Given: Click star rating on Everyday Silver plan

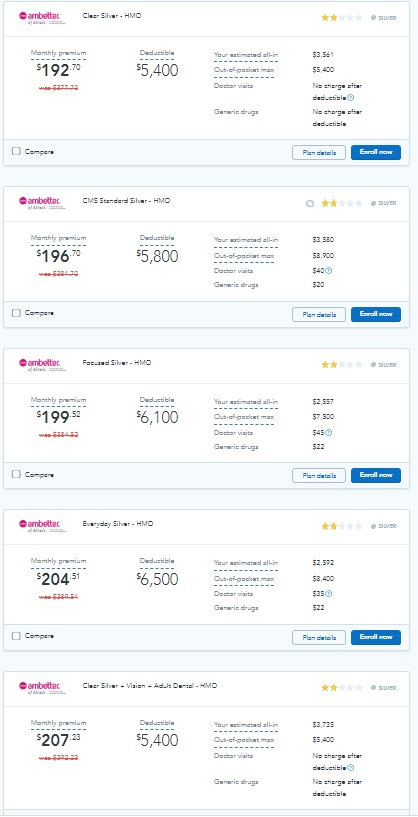Looking at the screenshot, I should click(341, 526).
